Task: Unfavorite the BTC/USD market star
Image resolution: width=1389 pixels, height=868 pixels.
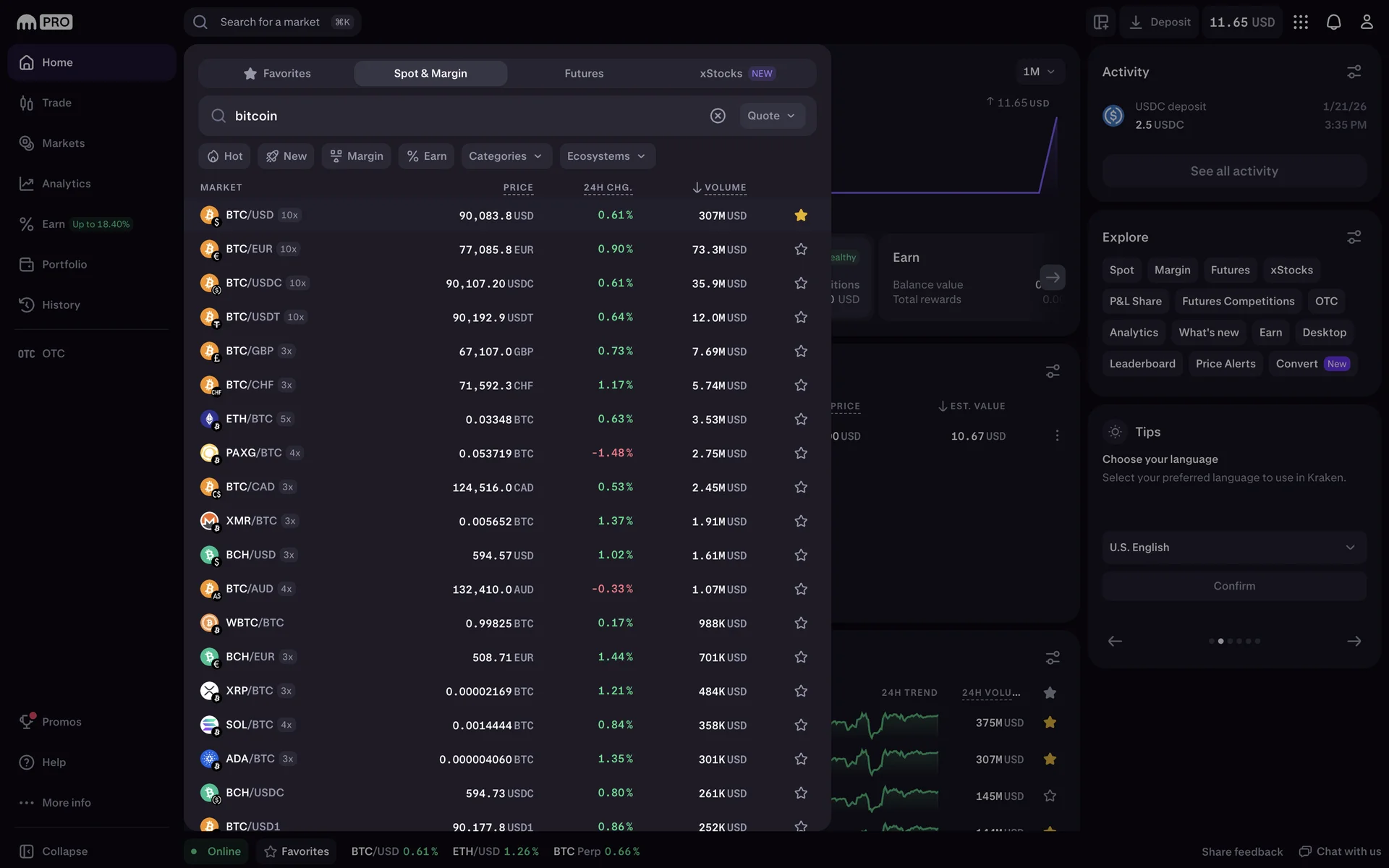Action: pos(800,216)
